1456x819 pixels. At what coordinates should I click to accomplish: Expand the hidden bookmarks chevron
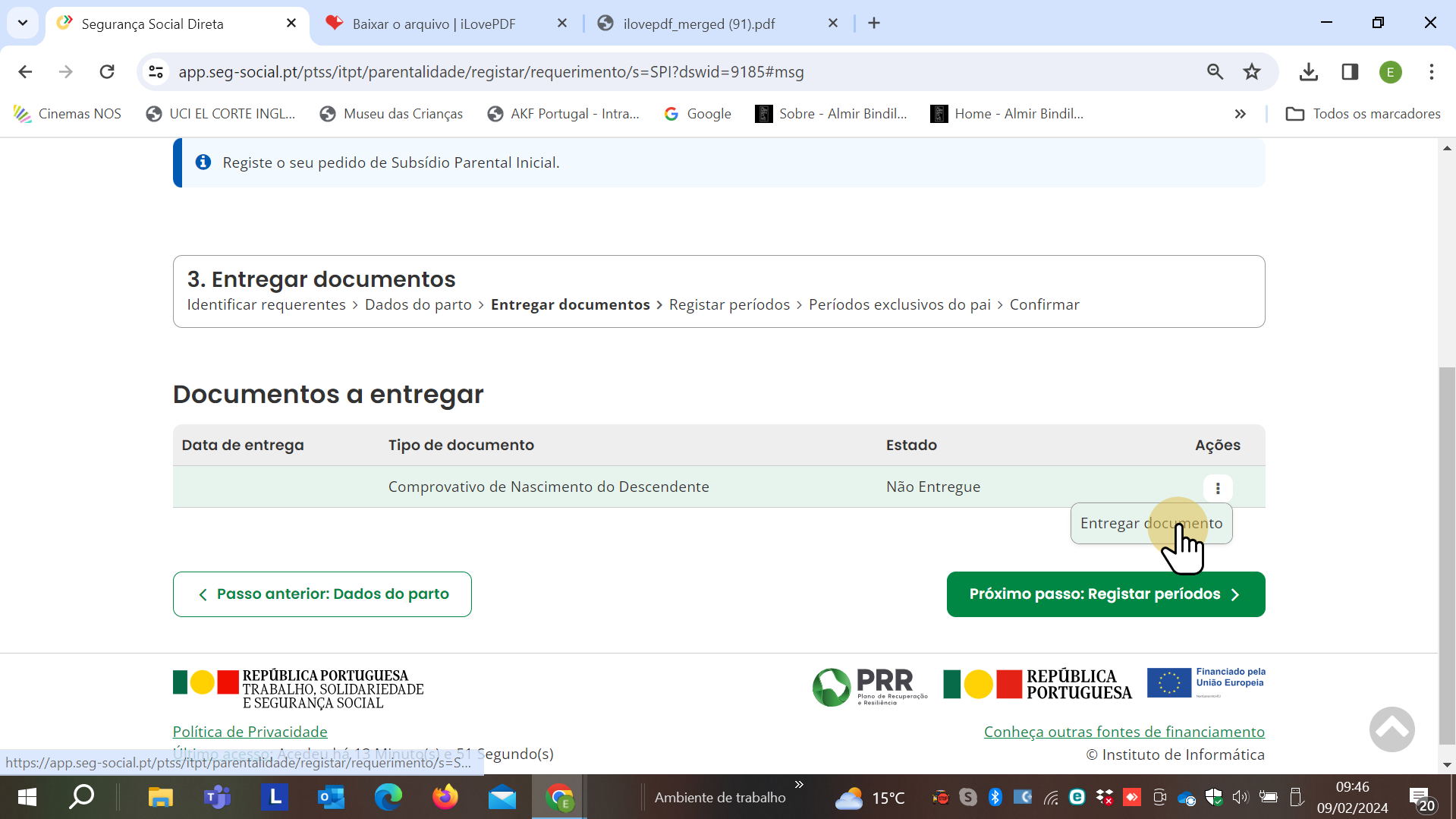coord(1241,114)
